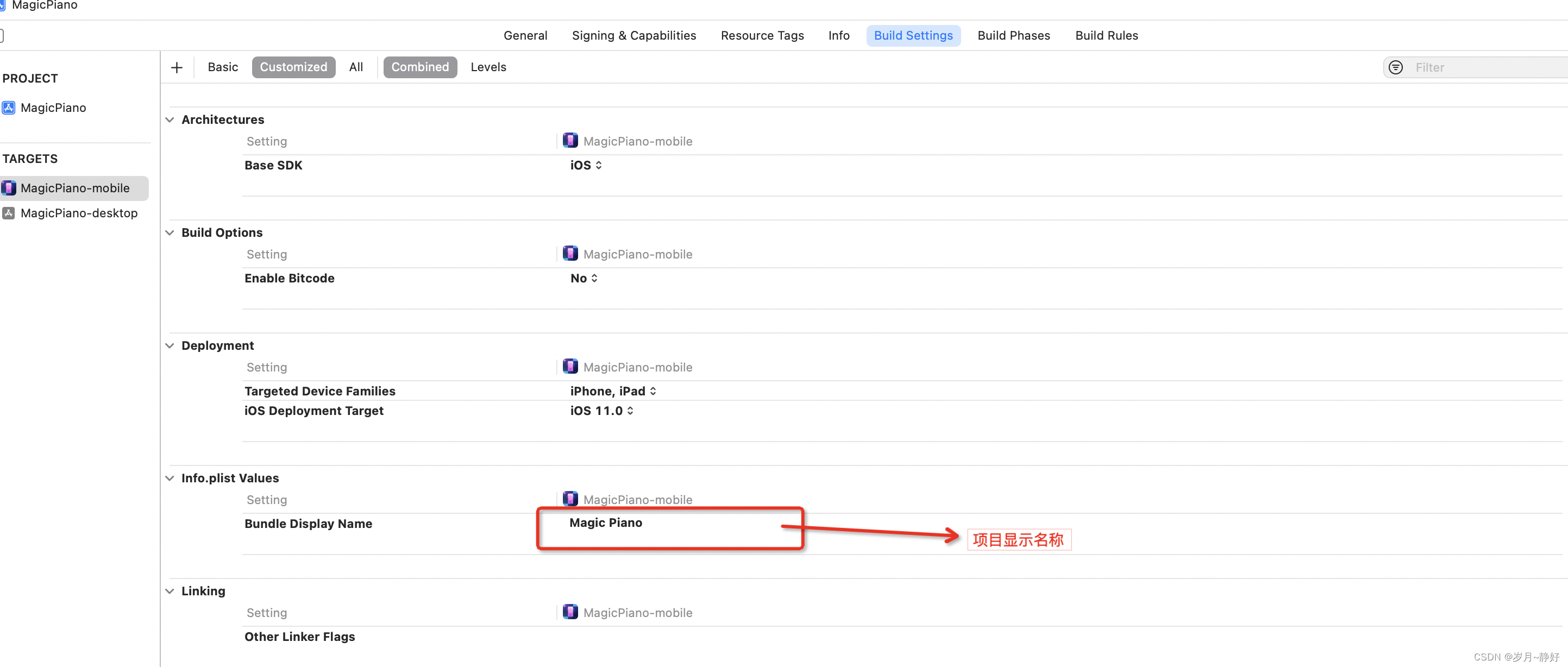
Task: Collapse the Architectures section
Action: click(x=170, y=120)
